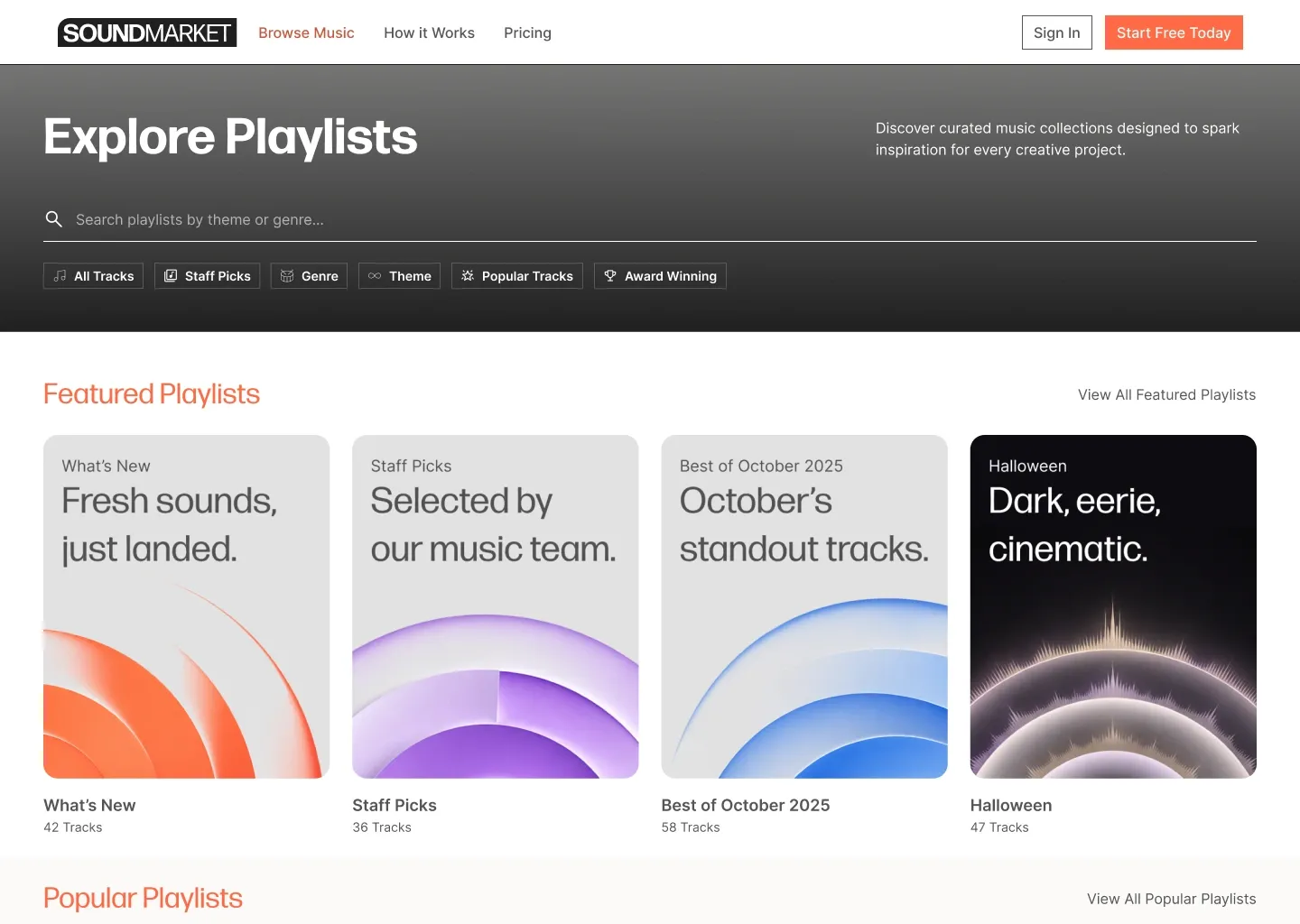1300x924 pixels.
Task: Click the Explore Playlists heading
Action: pos(230,137)
